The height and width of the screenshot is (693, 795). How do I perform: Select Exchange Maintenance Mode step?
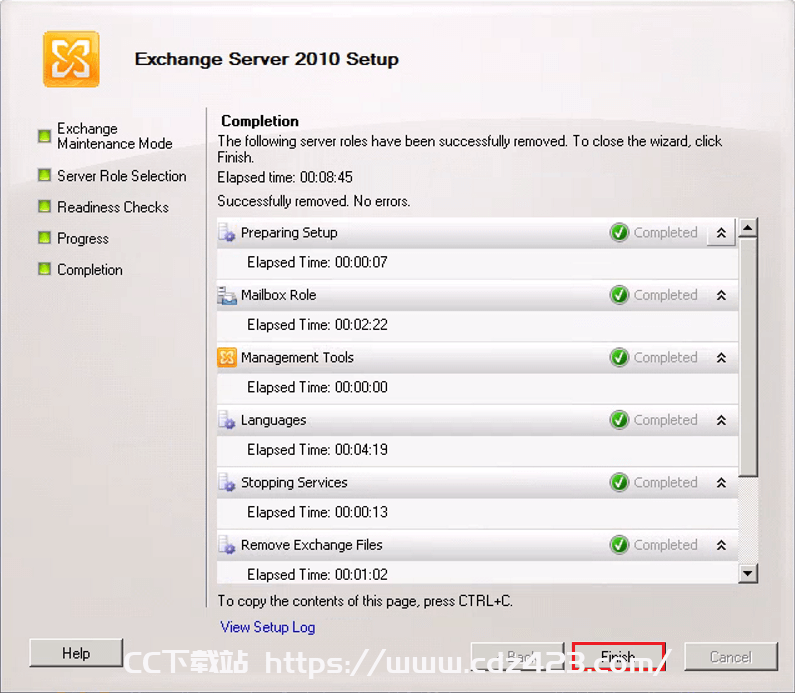115,136
